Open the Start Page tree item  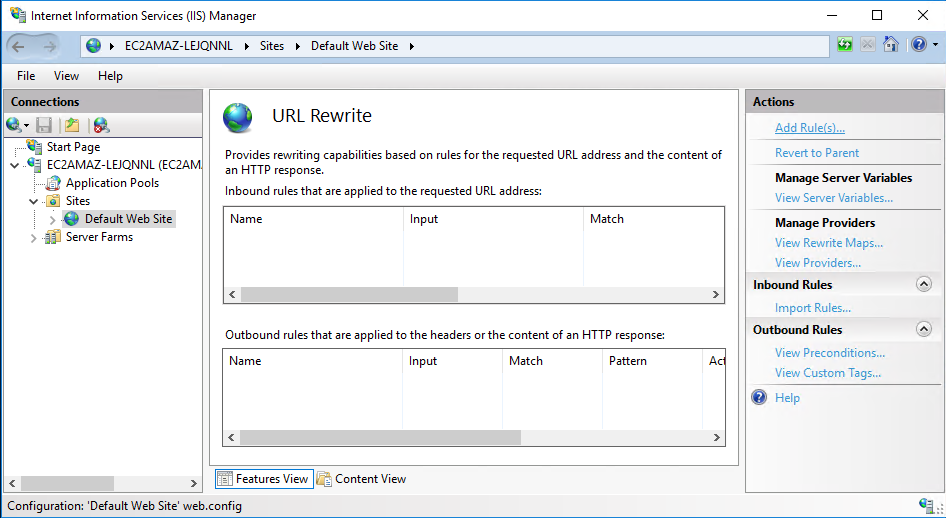[73, 147]
